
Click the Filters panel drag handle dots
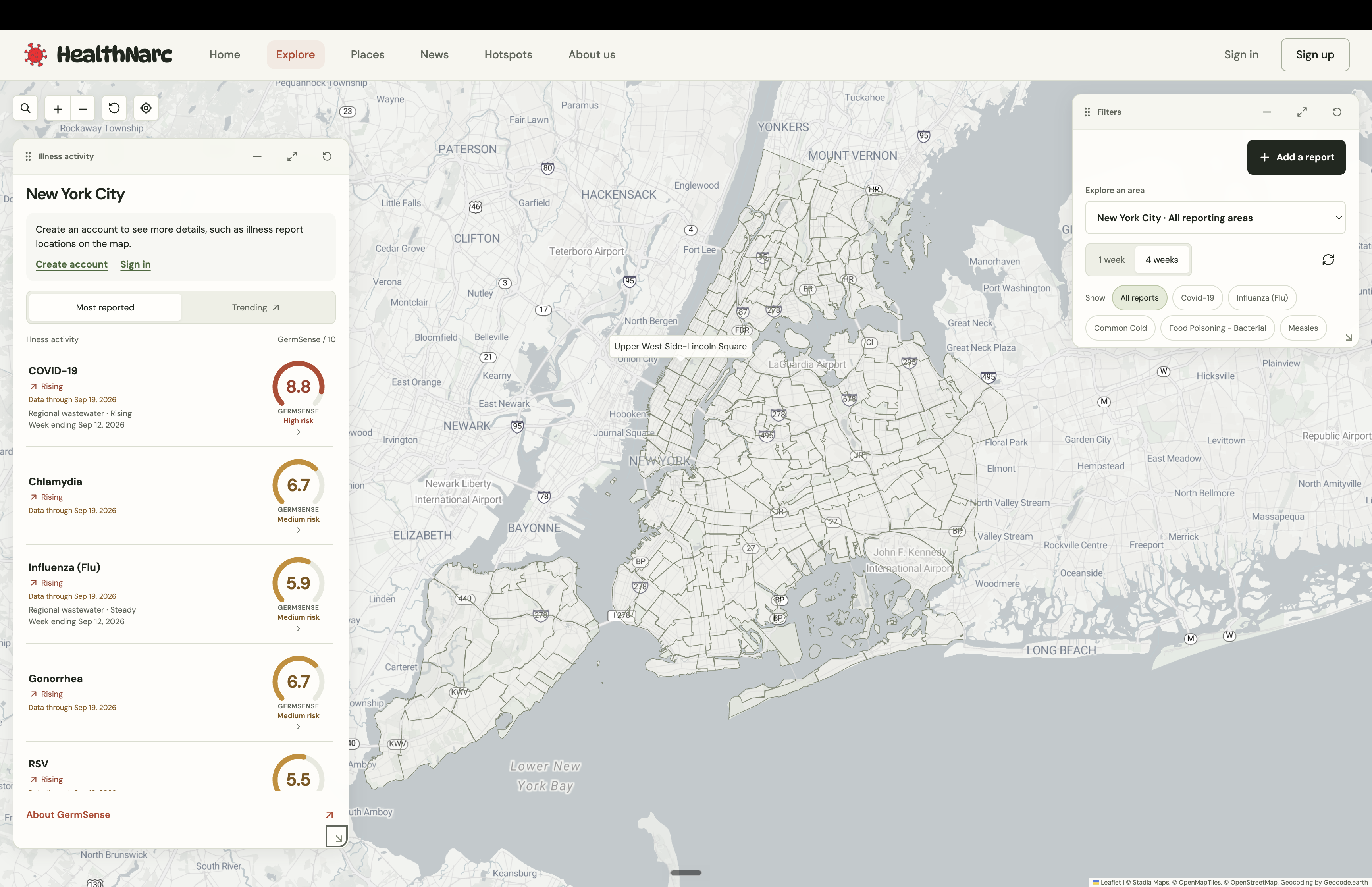click(1087, 112)
